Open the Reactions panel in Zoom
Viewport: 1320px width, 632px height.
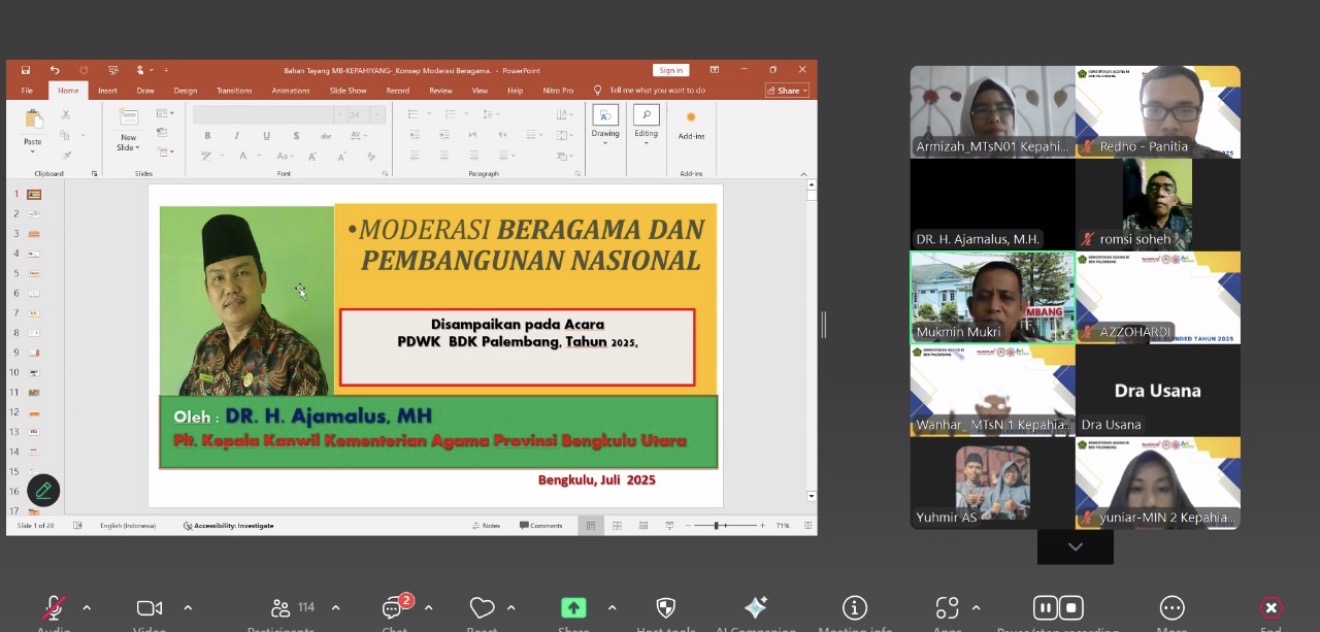point(483,607)
